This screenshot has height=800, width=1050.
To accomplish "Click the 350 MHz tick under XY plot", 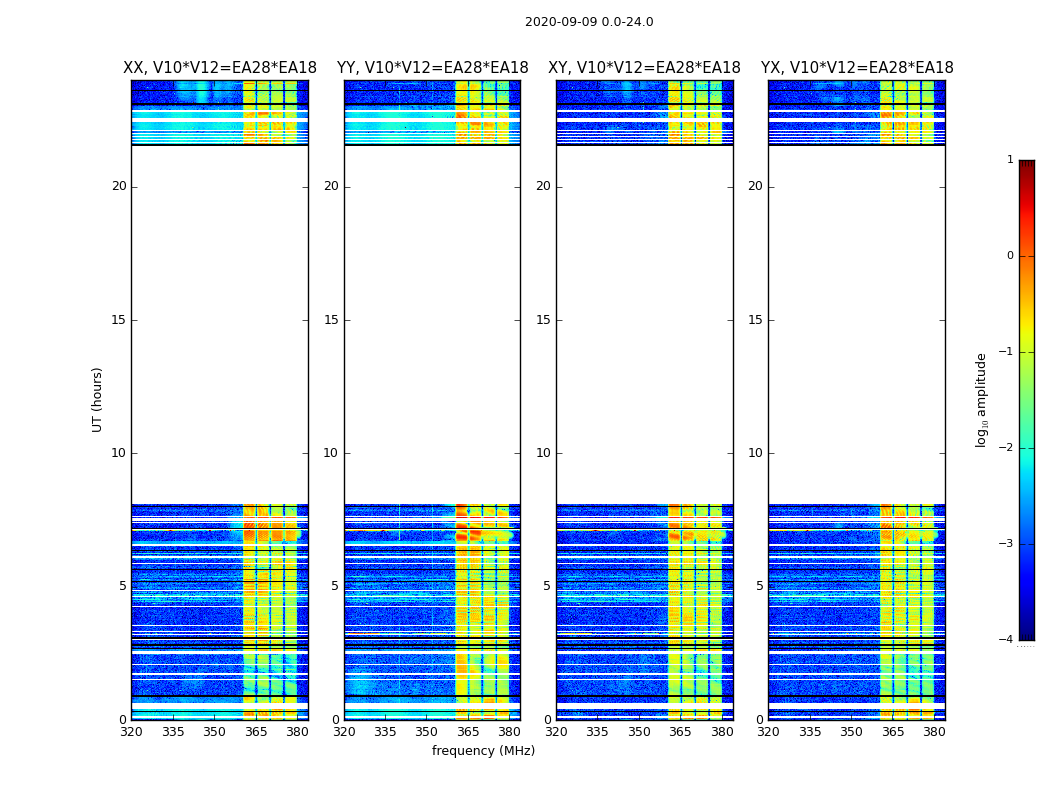I will [639, 732].
